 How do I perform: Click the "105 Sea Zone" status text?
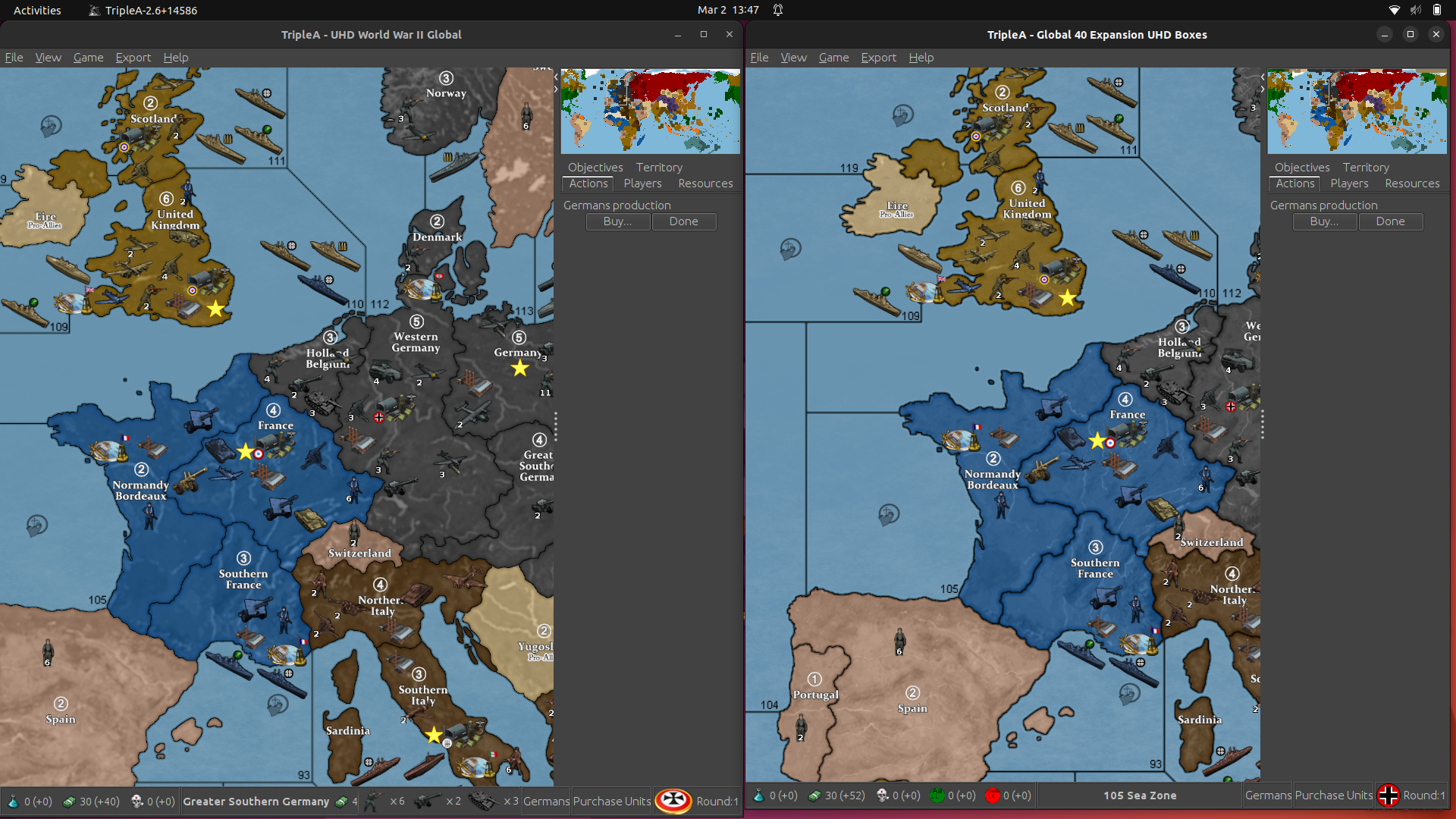[1140, 795]
